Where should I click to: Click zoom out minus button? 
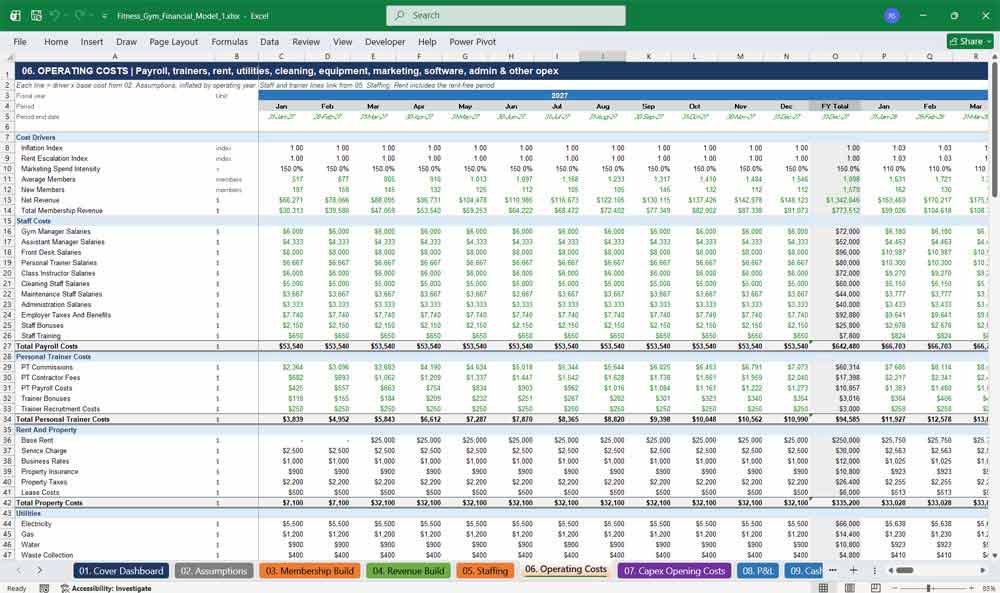coord(894,588)
